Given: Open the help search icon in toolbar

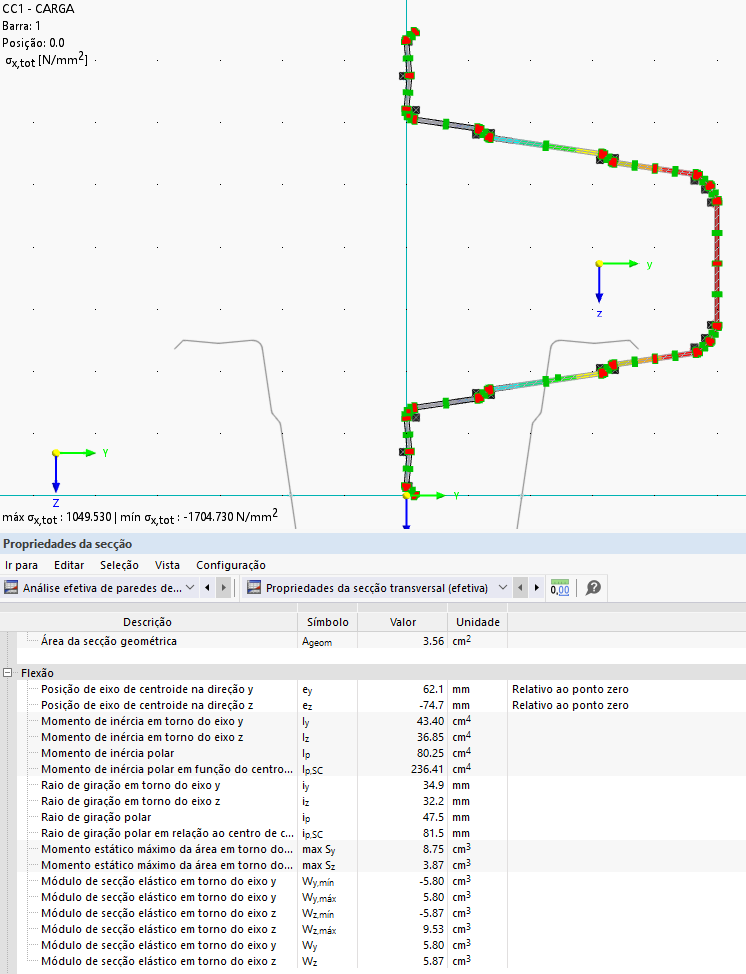Looking at the screenshot, I should click(593, 588).
